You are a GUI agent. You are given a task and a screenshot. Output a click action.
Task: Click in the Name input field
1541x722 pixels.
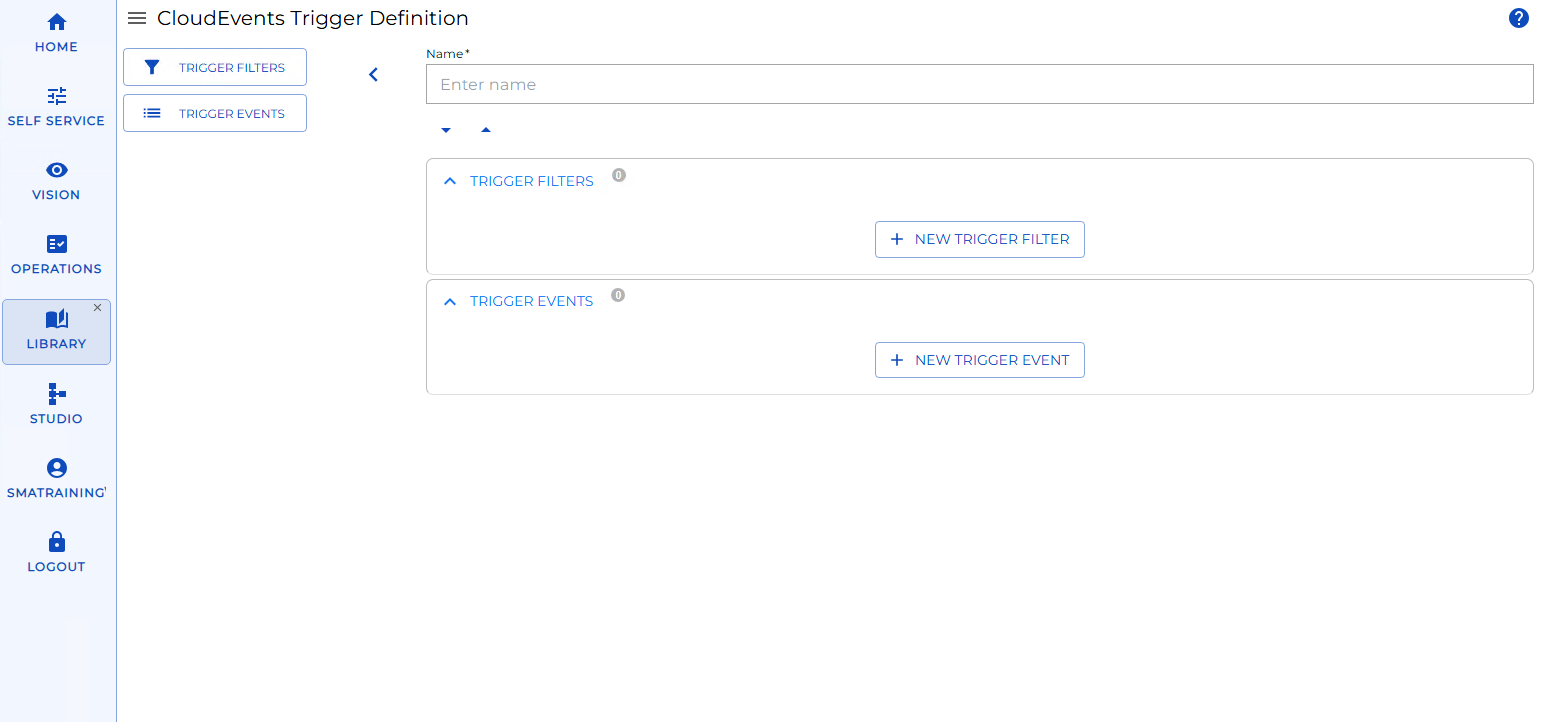tap(979, 84)
